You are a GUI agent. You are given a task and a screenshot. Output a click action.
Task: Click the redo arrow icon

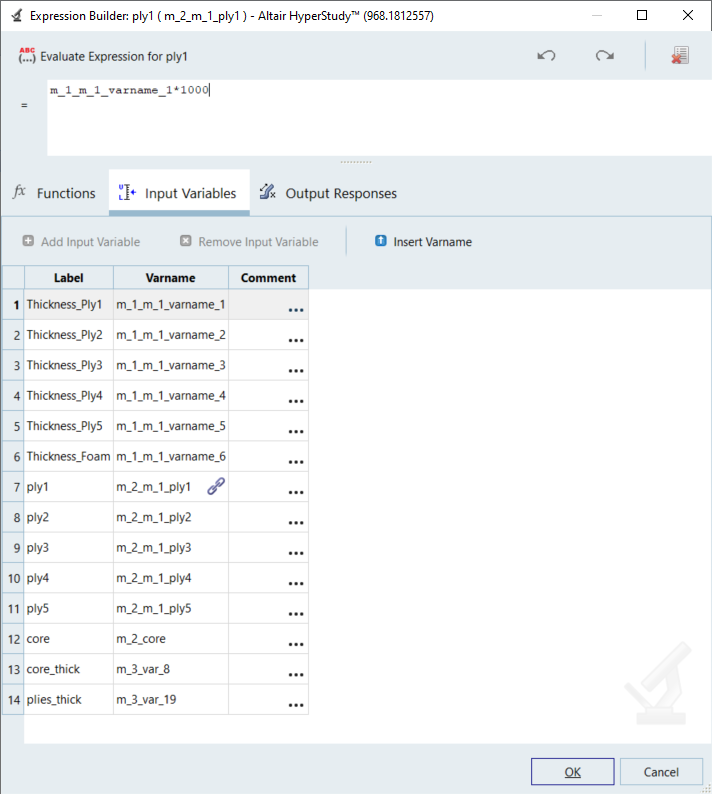point(604,56)
